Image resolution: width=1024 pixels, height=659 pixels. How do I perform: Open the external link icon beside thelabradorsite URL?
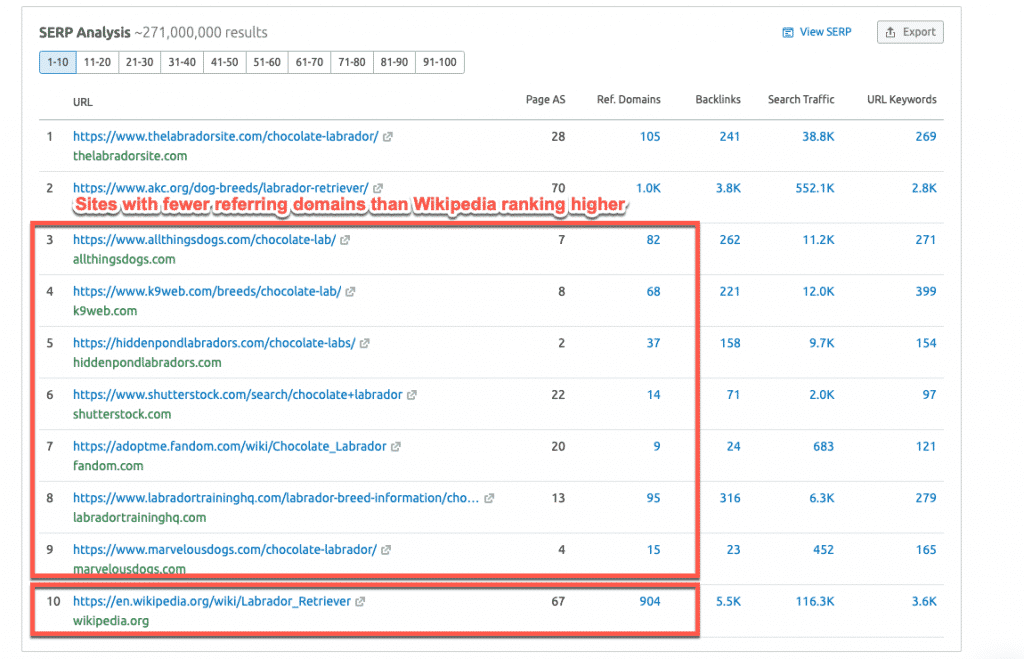(387, 137)
